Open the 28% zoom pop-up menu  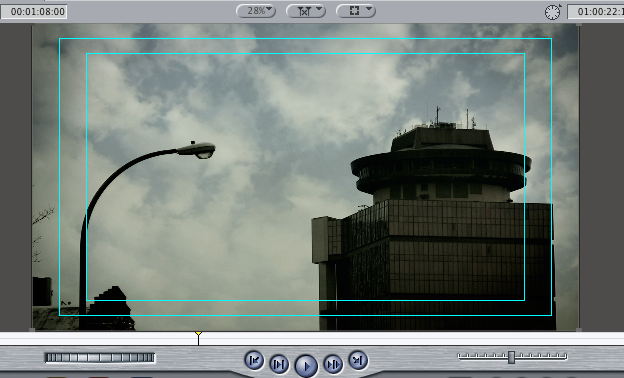coord(256,11)
